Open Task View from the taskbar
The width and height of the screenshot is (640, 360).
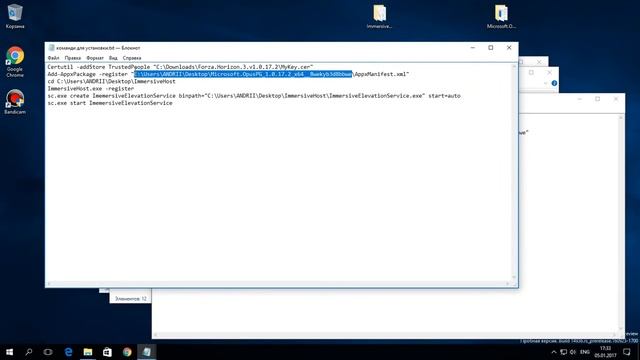click(48, 352)
